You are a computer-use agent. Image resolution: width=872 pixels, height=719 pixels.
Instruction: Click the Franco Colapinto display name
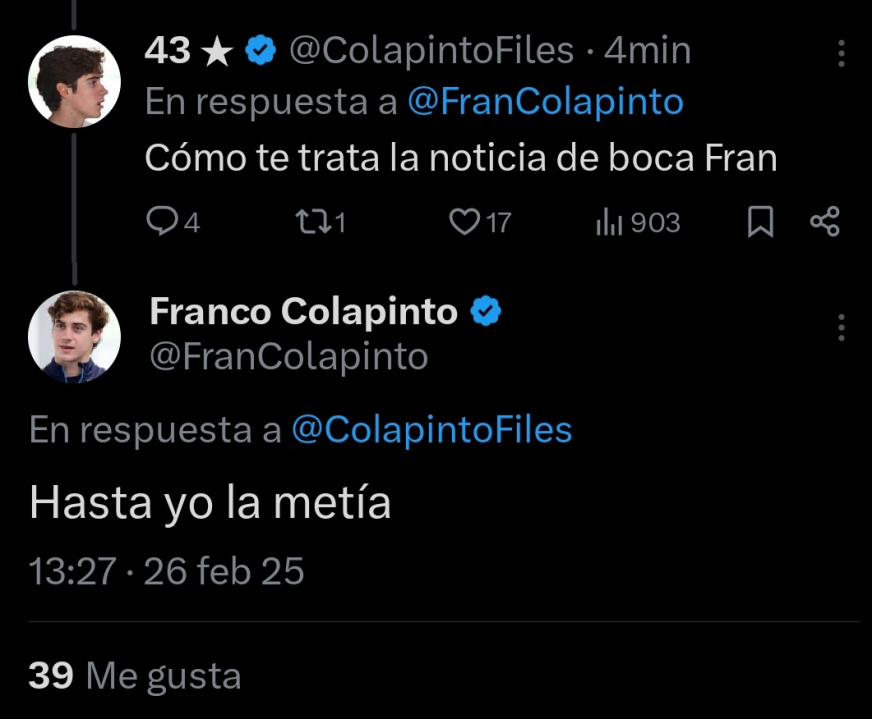pos(303,312)
